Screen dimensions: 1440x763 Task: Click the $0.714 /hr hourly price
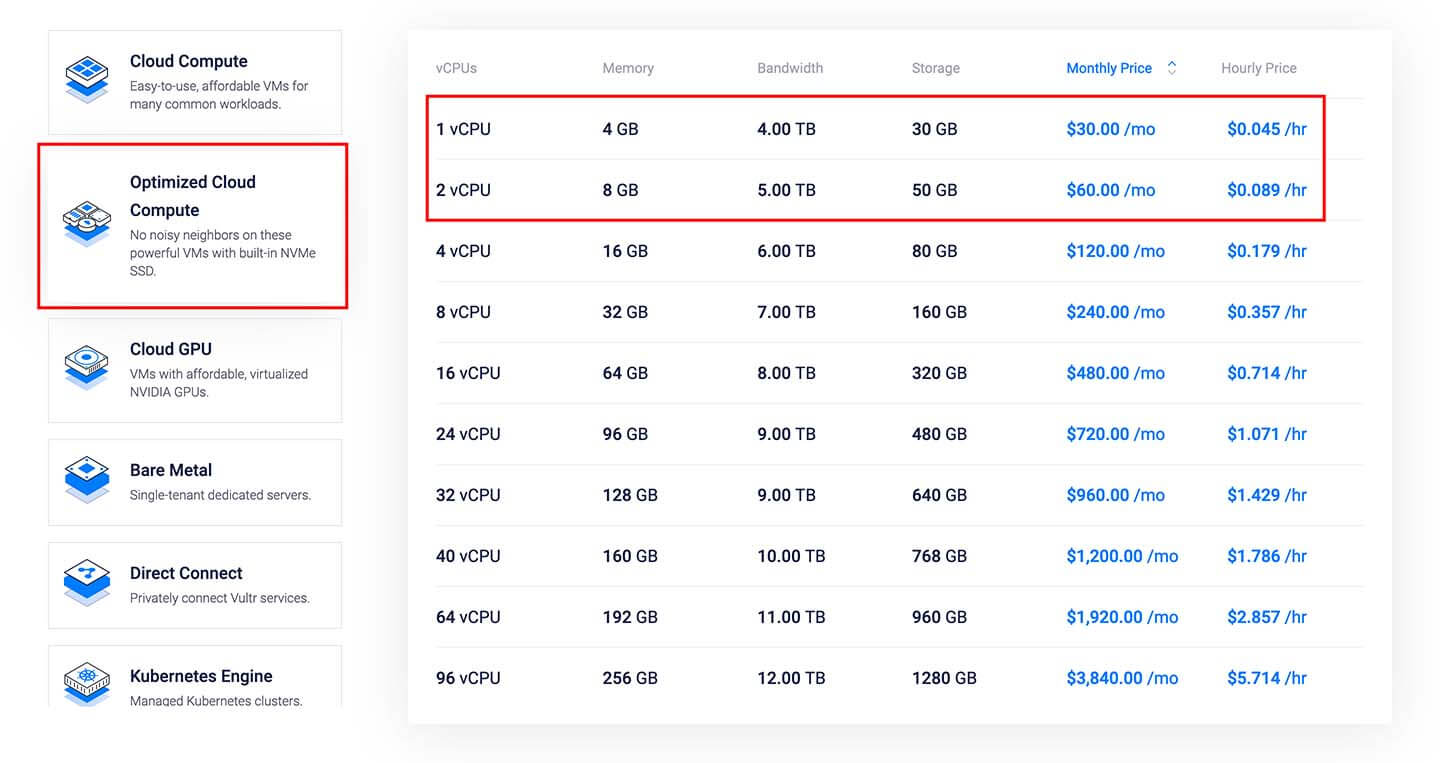1267,373
